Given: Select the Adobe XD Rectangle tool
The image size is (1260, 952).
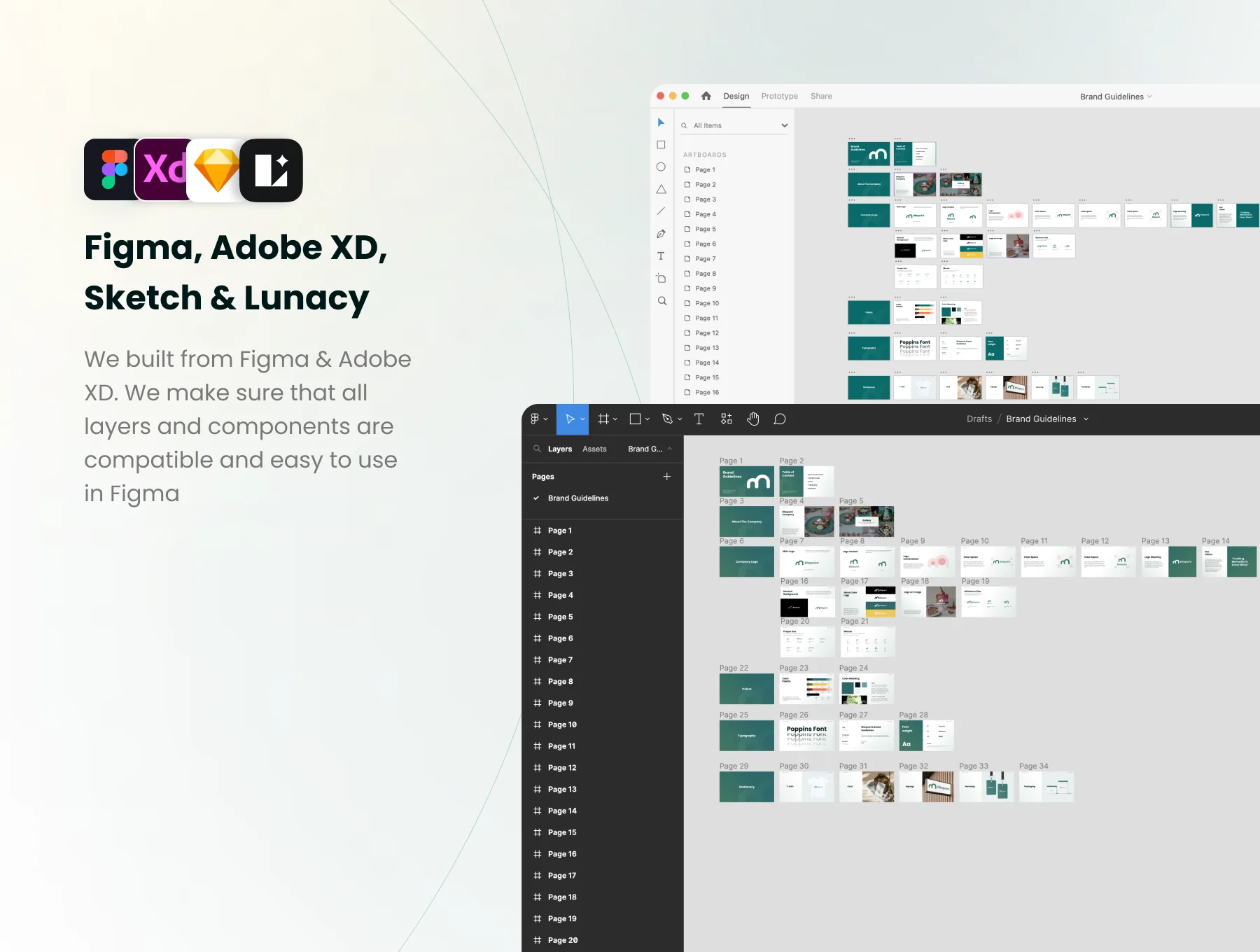Looking at the screenshot, I should 661,145.
